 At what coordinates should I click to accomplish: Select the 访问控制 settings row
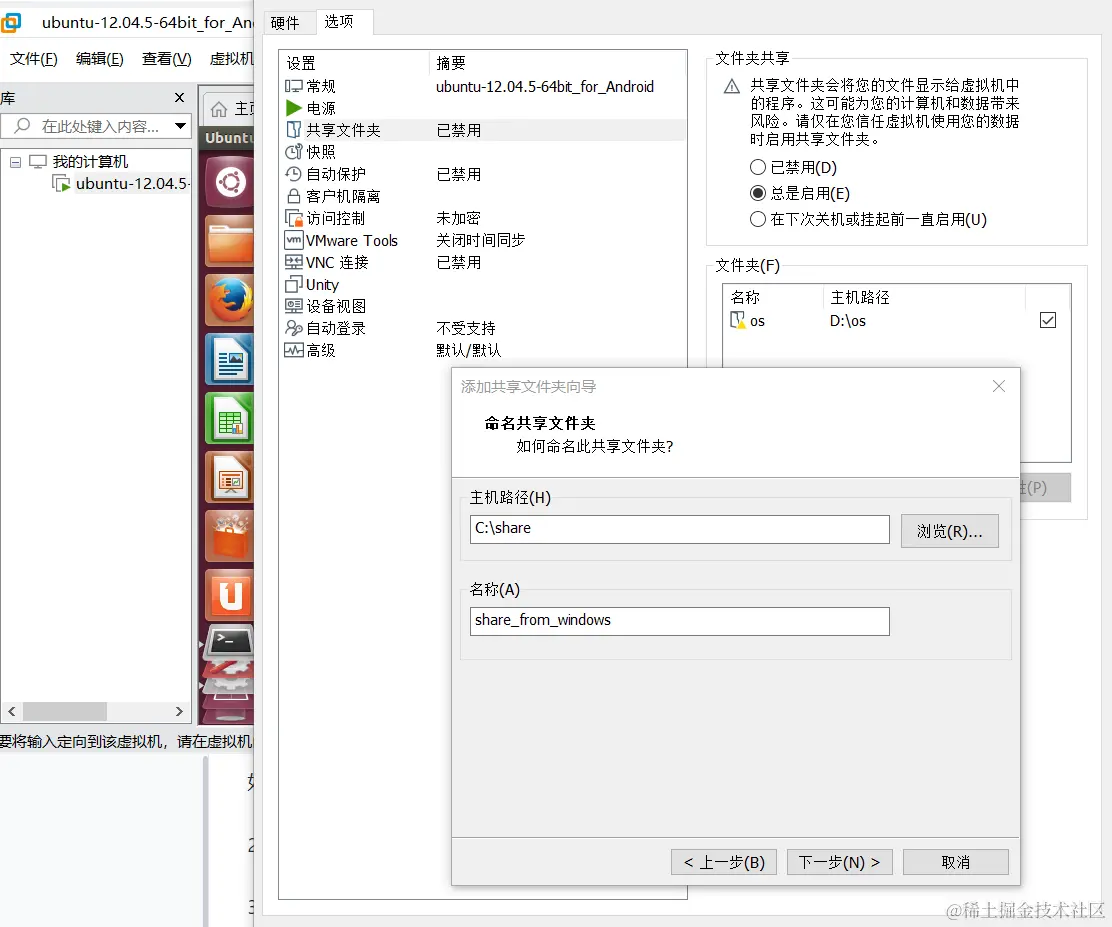pyautogui.click(x=483, y=218)
